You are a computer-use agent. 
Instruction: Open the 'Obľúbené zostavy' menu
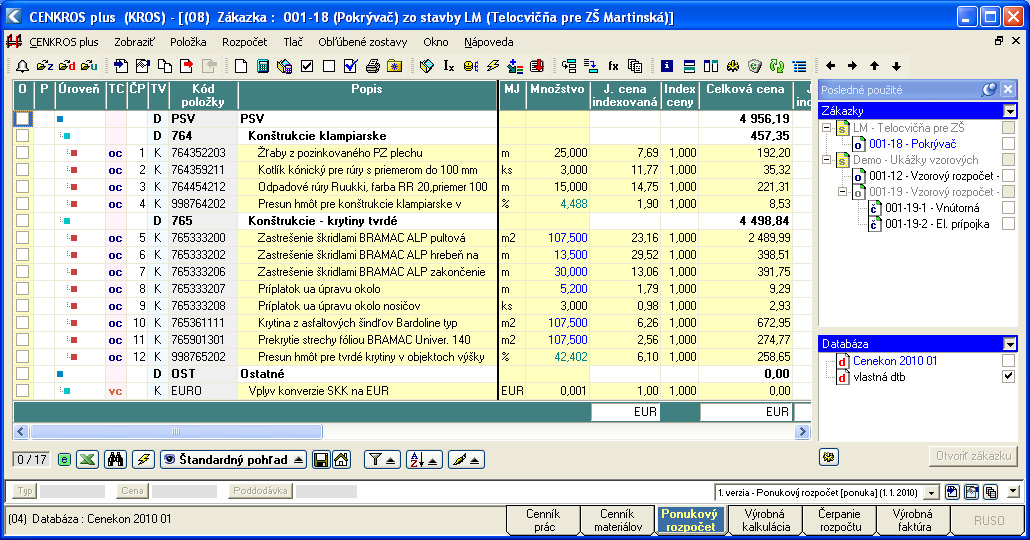coord(363,42)
